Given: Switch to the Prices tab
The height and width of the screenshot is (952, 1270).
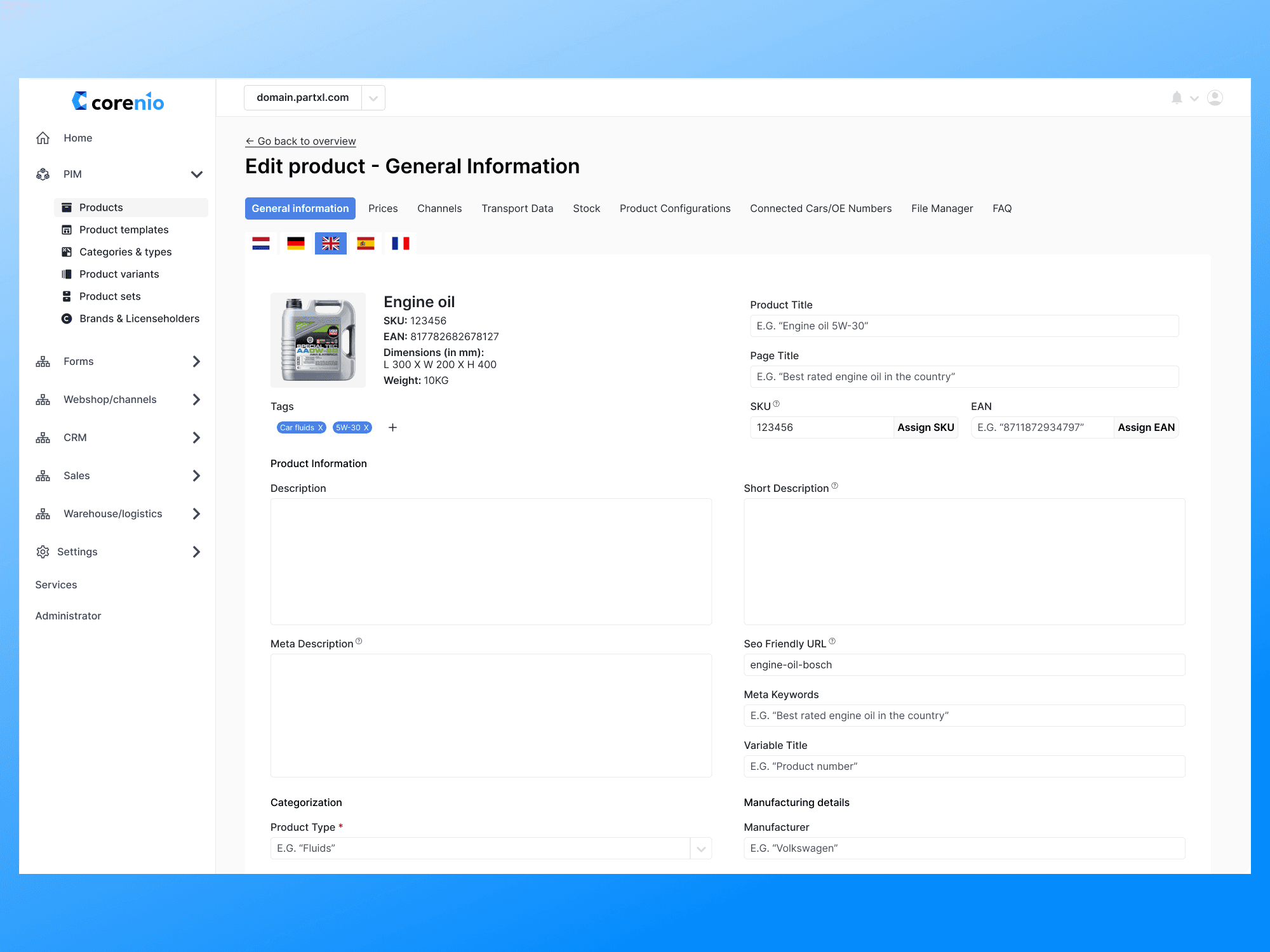Looking at the screenshot, I should click(x=383, y=208).
